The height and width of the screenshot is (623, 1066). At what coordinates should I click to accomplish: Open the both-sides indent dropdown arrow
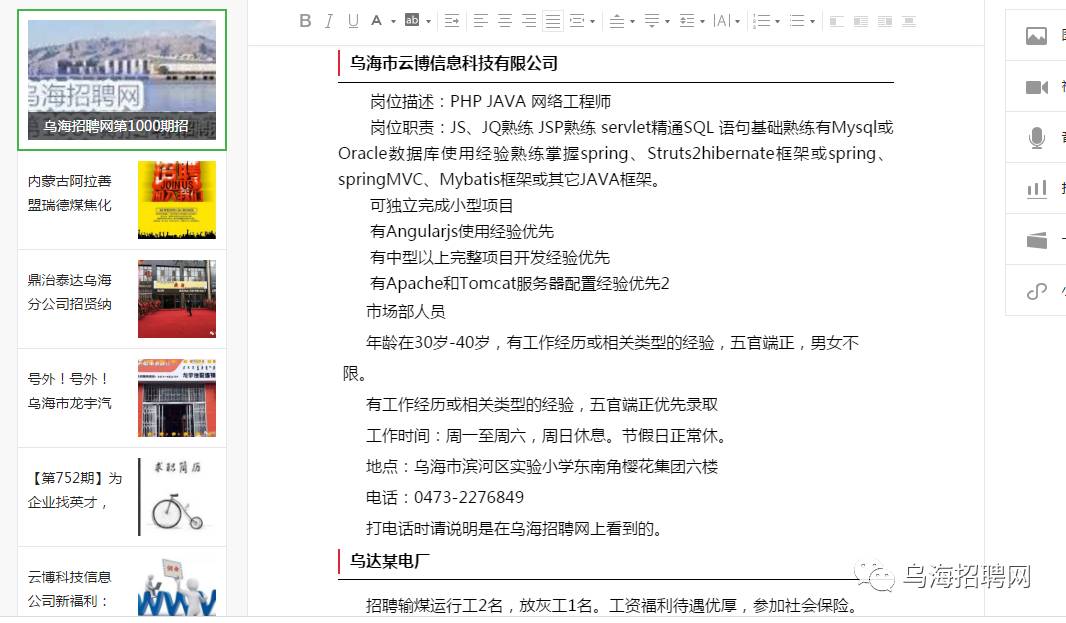[593, 22]
